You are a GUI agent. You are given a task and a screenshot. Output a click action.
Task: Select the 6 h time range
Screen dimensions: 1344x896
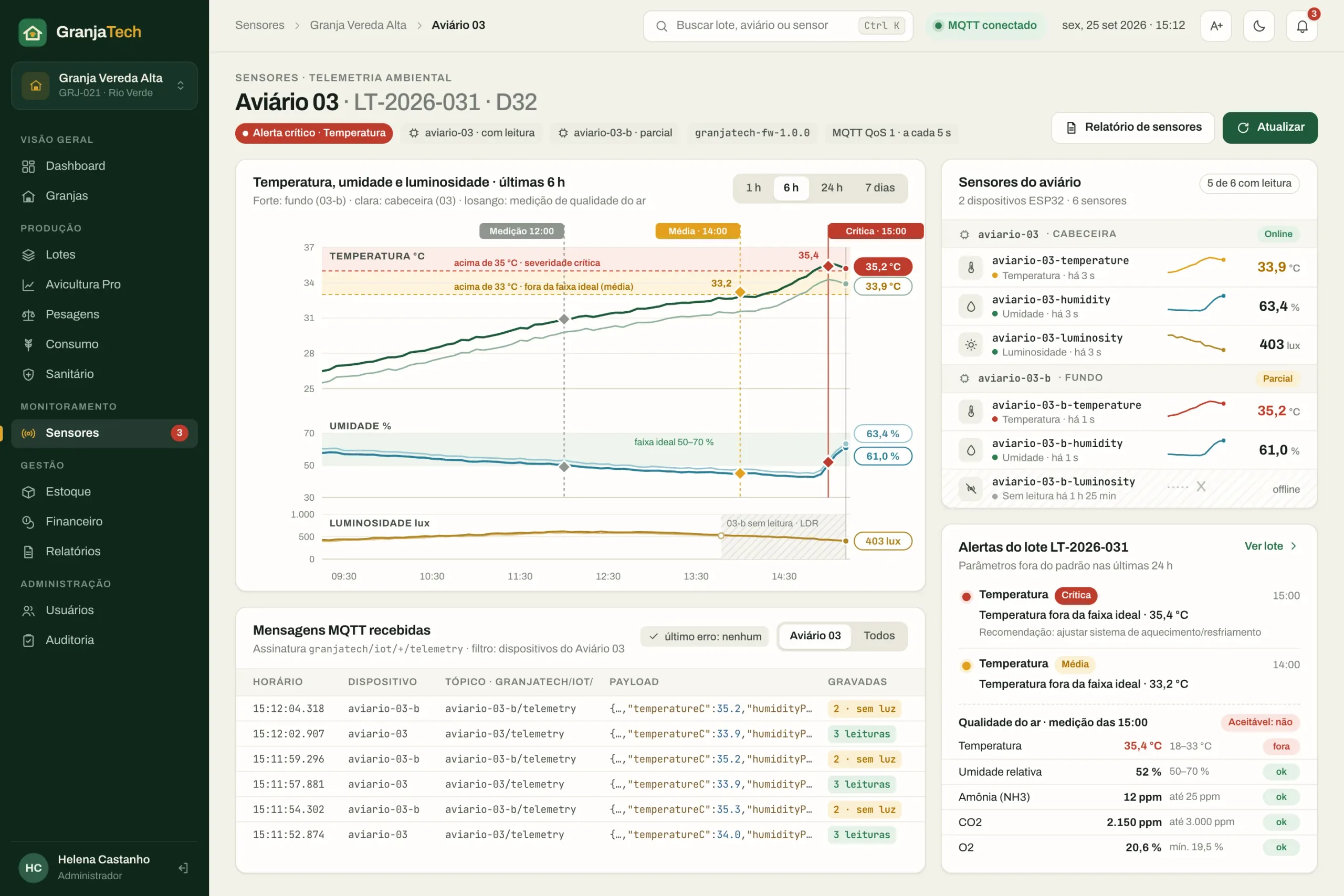point(791,187)
